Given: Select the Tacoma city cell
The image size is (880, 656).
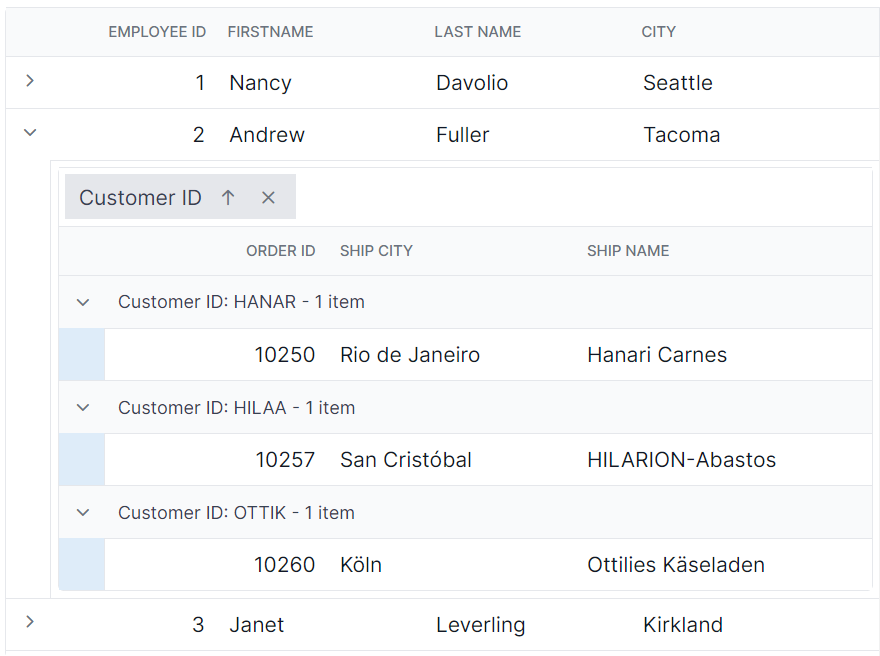Looking at the screenshot, I should pos(681,135).
